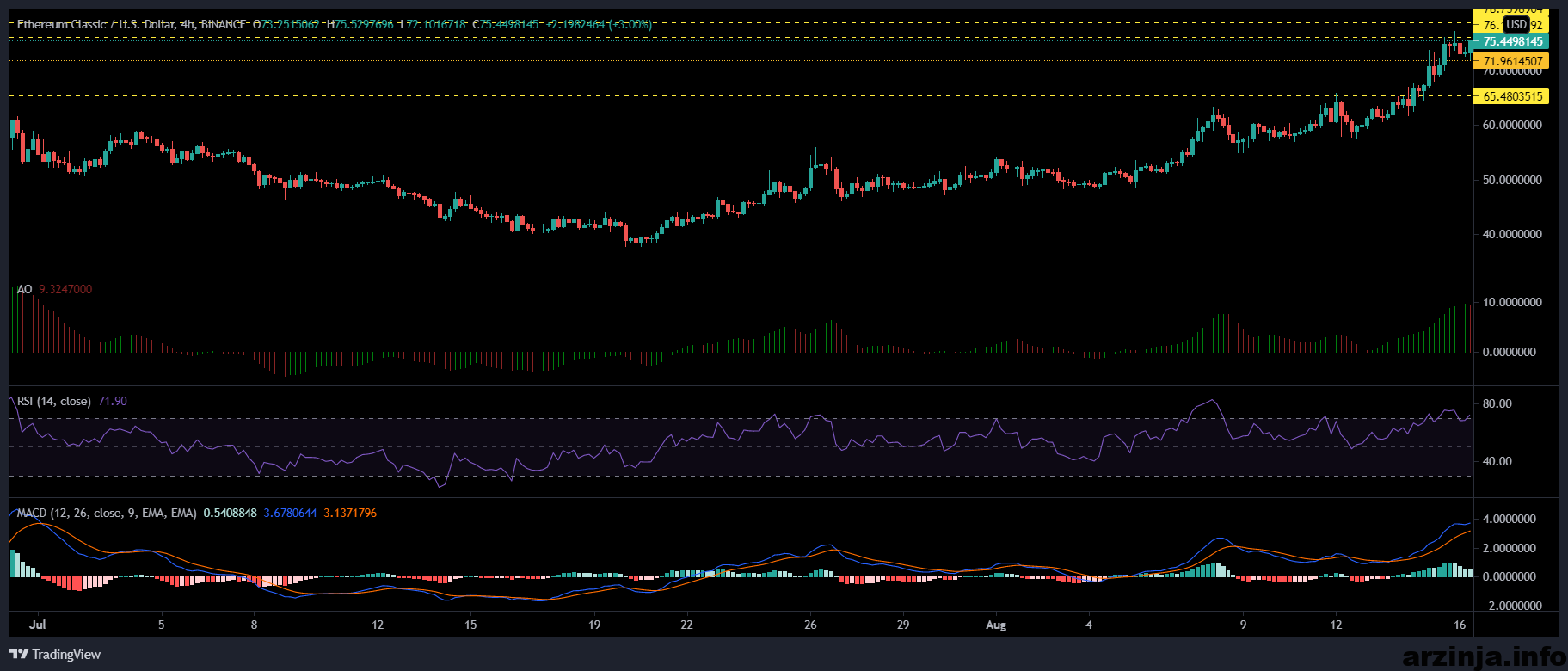Click the RSI axis label 80.00
Screen dimensions: 1568x671
1497,403
